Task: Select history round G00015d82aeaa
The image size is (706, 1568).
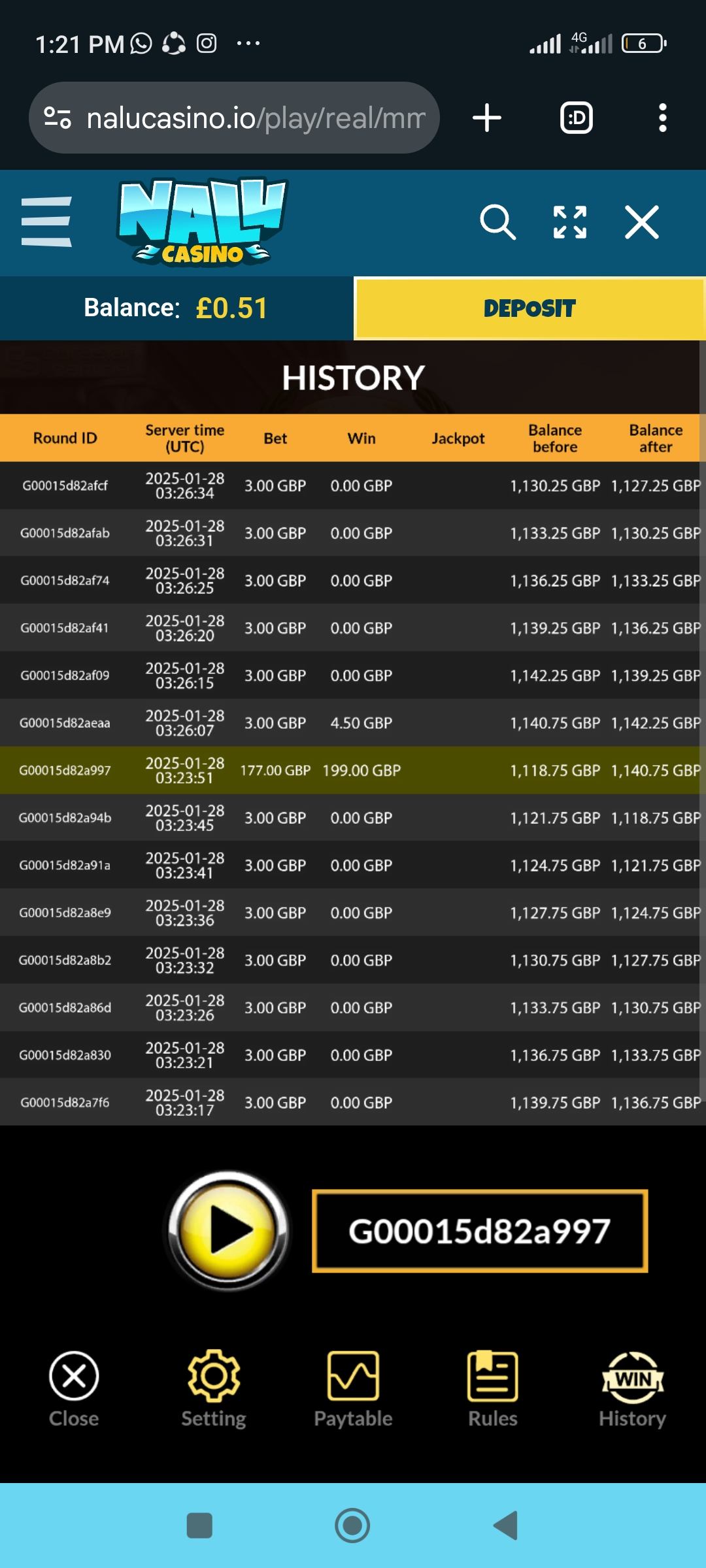Action: (x=353, y=723)
